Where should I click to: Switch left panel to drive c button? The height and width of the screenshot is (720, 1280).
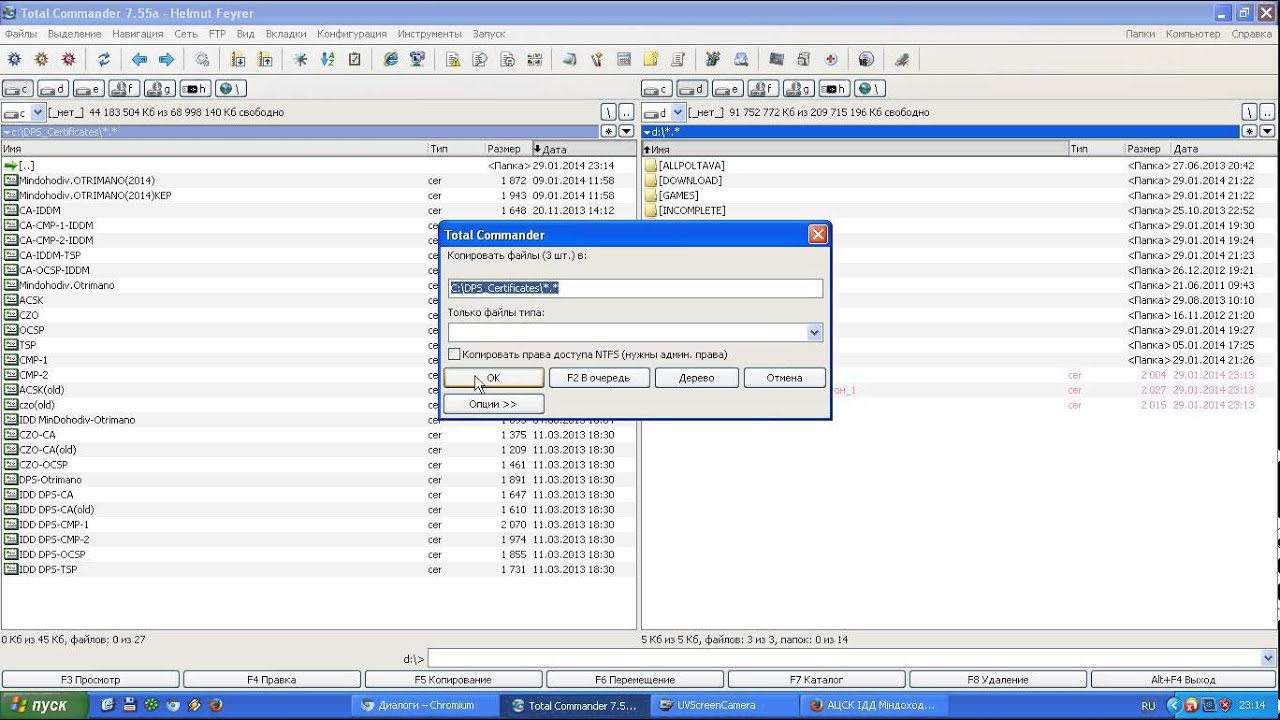coord(18,89)
